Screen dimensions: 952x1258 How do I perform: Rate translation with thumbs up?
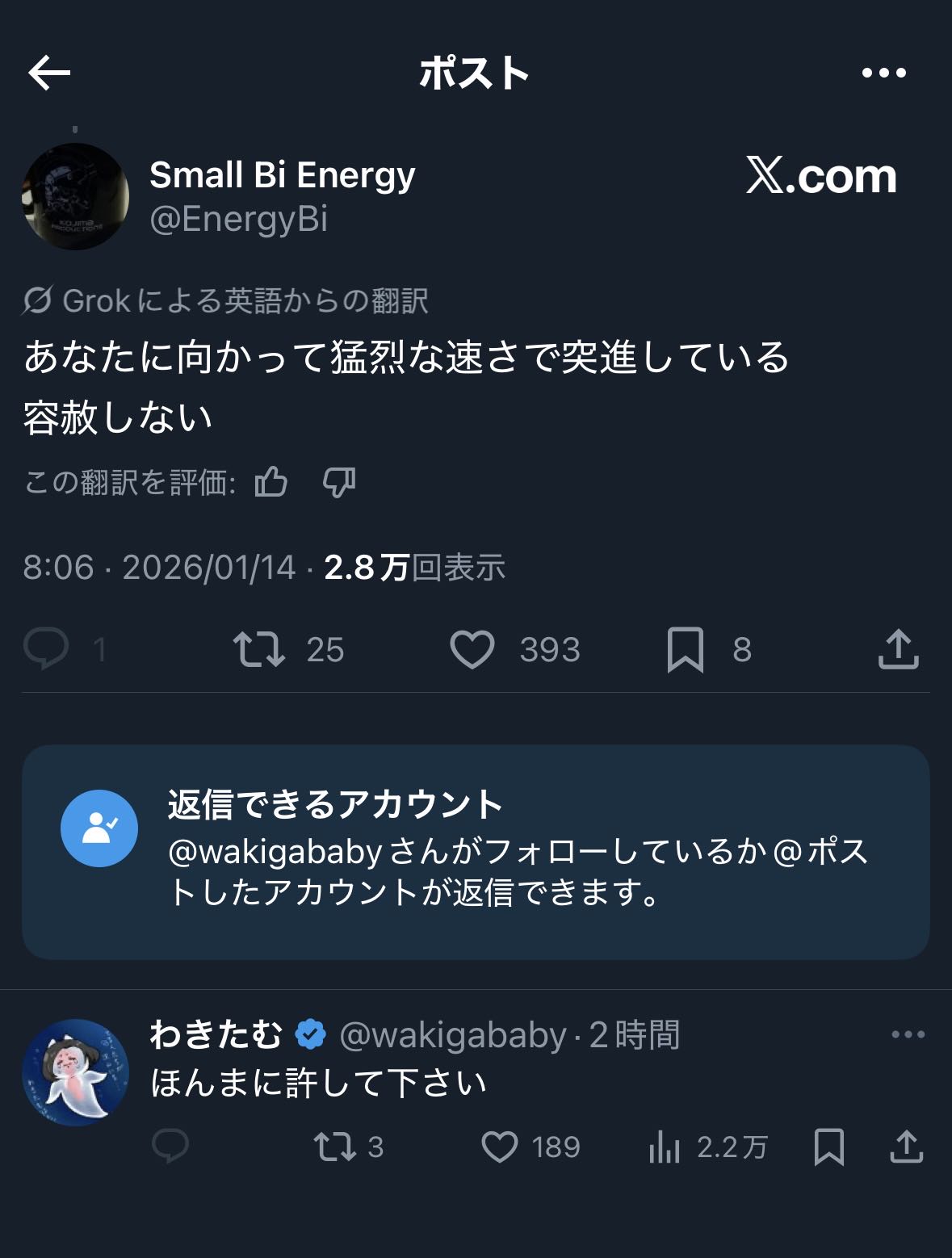click(271, 482)
